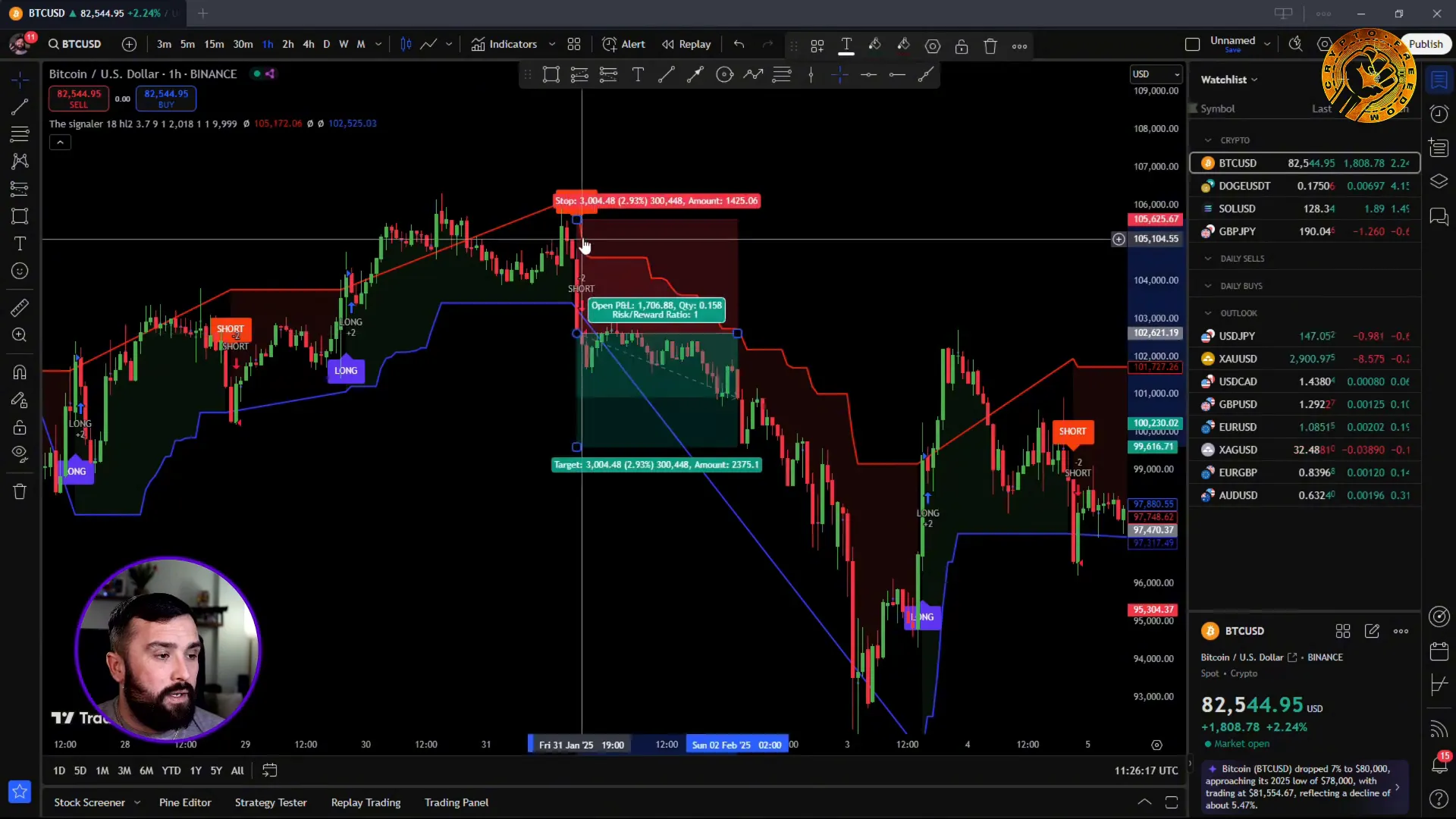Switch to the 3m timeframe
The image size is (1456, 819).
click(164, 44)
